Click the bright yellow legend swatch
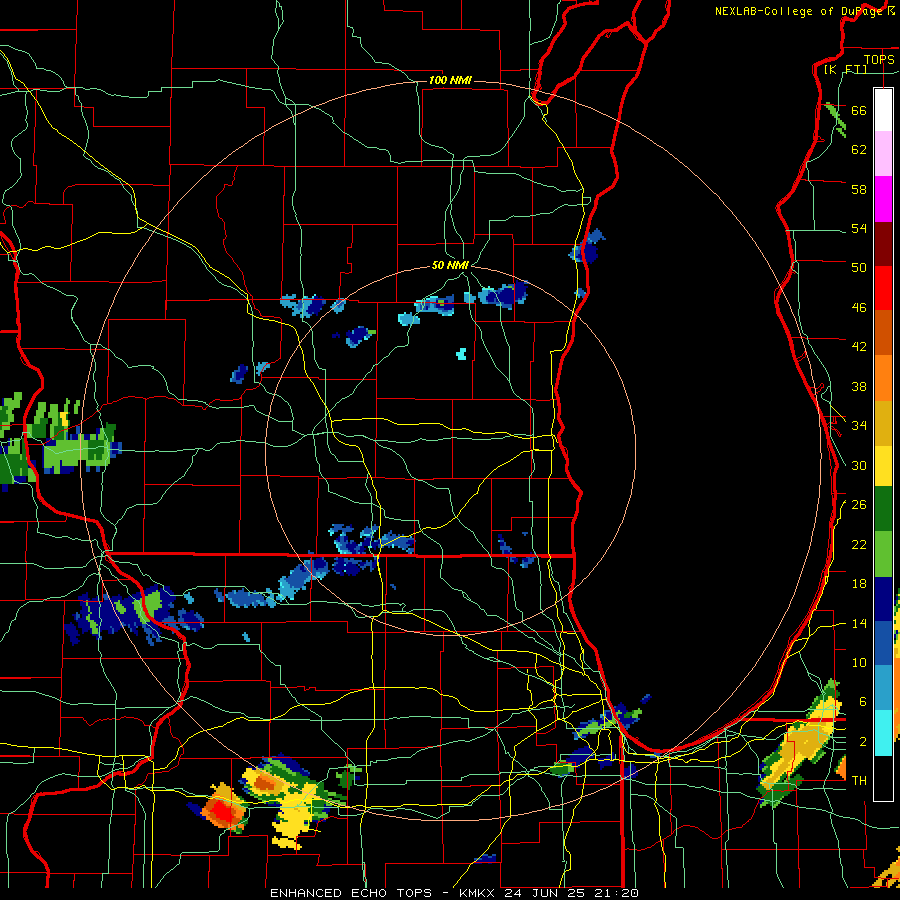The image size is (900, 900). 883,466
